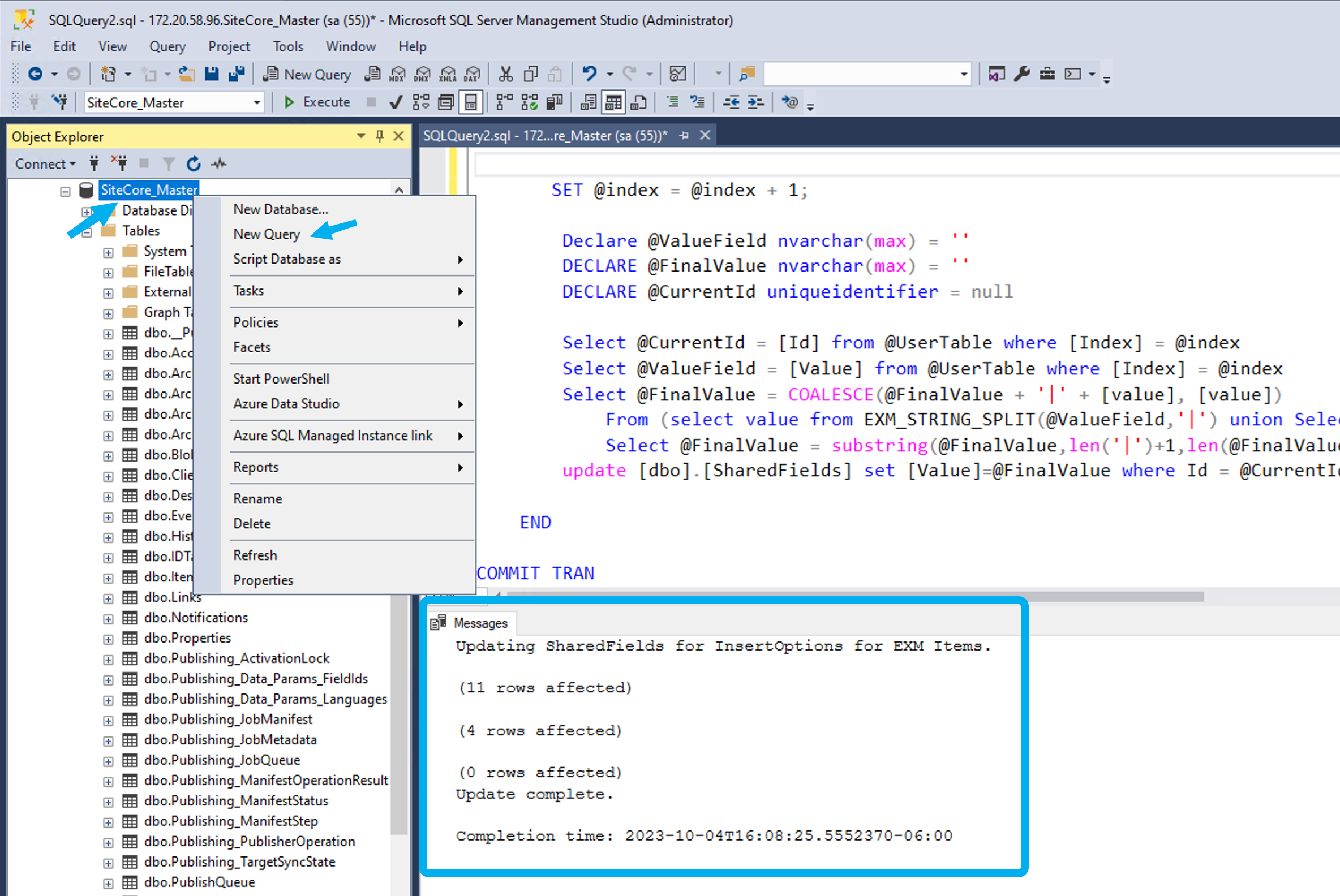
Task: Switch output to Results to Text
Action: point(589,102)
